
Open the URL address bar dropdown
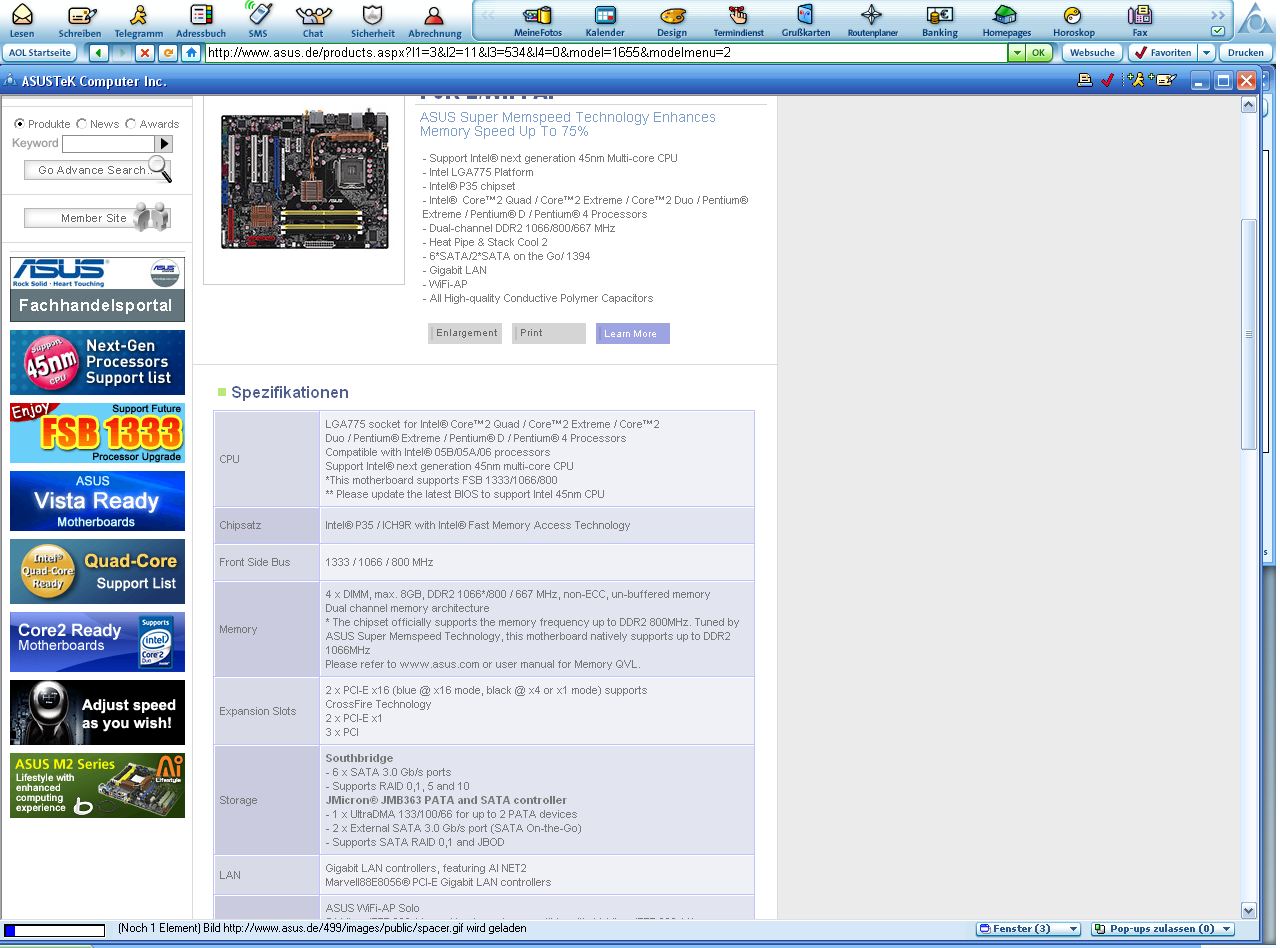[1016, 52]
